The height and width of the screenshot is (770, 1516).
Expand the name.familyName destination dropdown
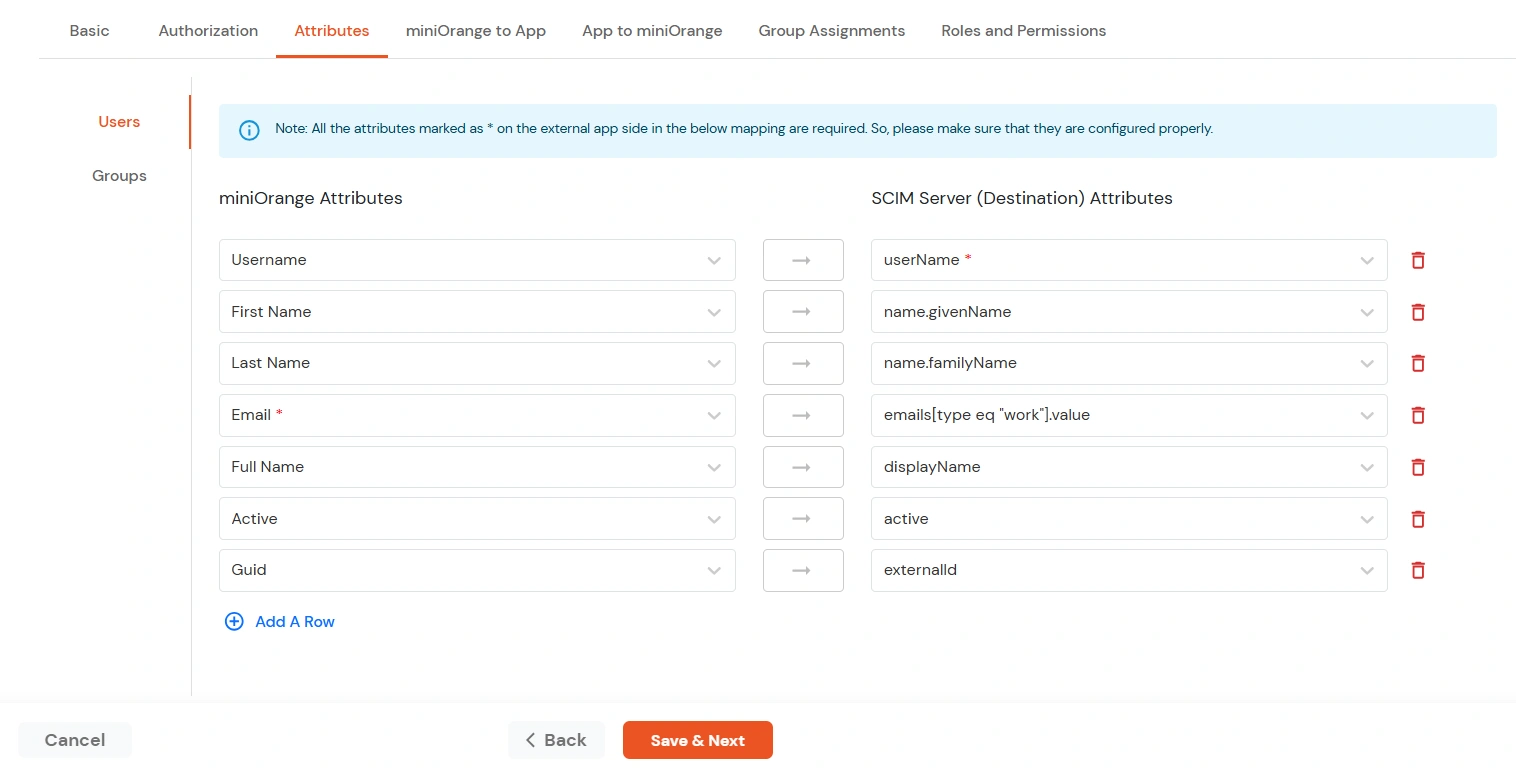(x=1367, y=363)
